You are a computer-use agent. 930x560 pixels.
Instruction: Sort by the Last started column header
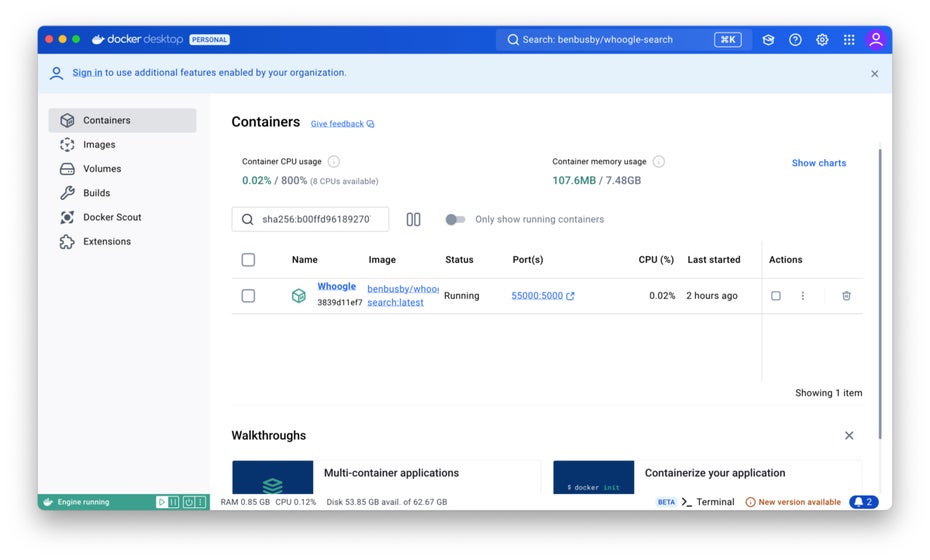(714, 260)
